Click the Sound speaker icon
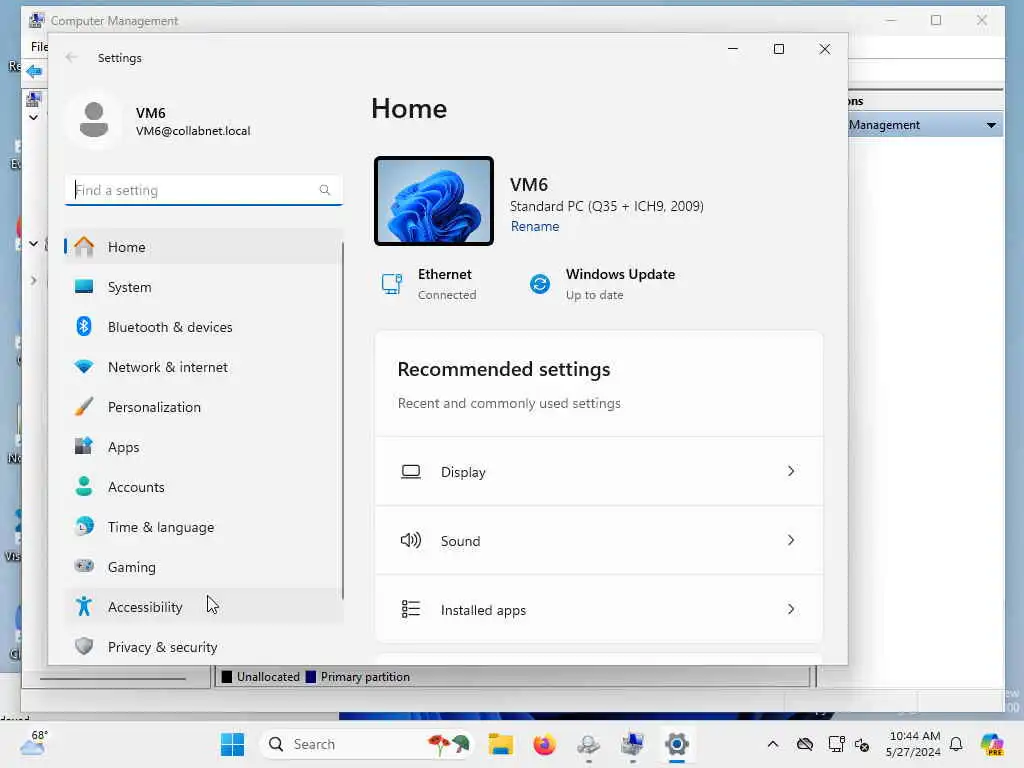Viewport: 1024px width, 768px height. tap(411, 540)
